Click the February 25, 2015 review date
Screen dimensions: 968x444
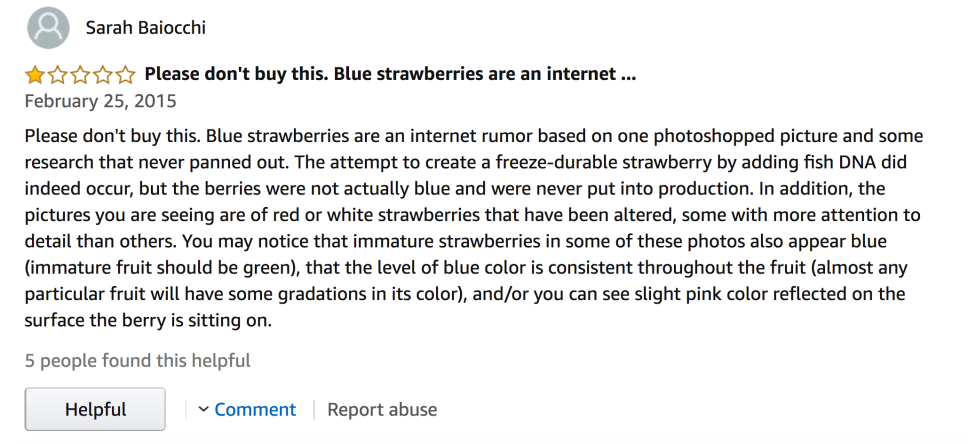click(x=100, y=101)
